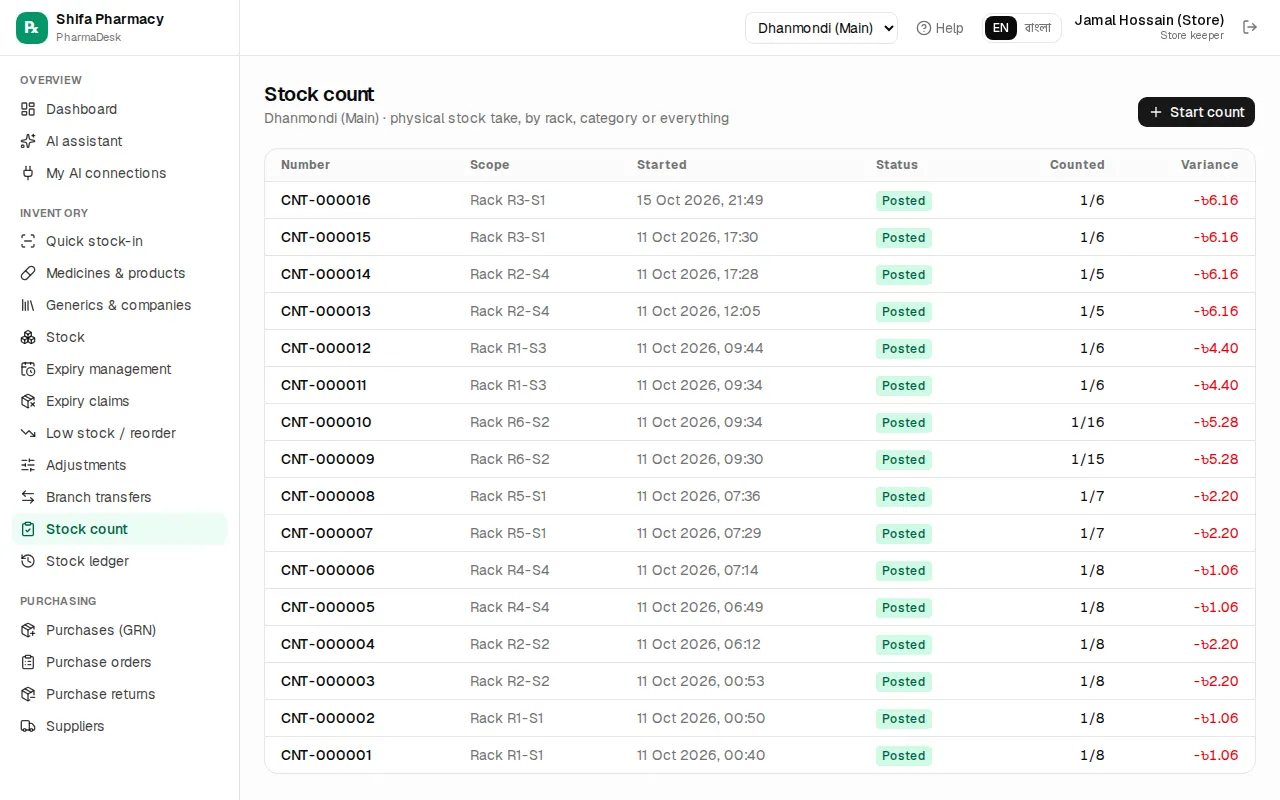Click the Posted badge for CNT-000007

coord(904,533)
